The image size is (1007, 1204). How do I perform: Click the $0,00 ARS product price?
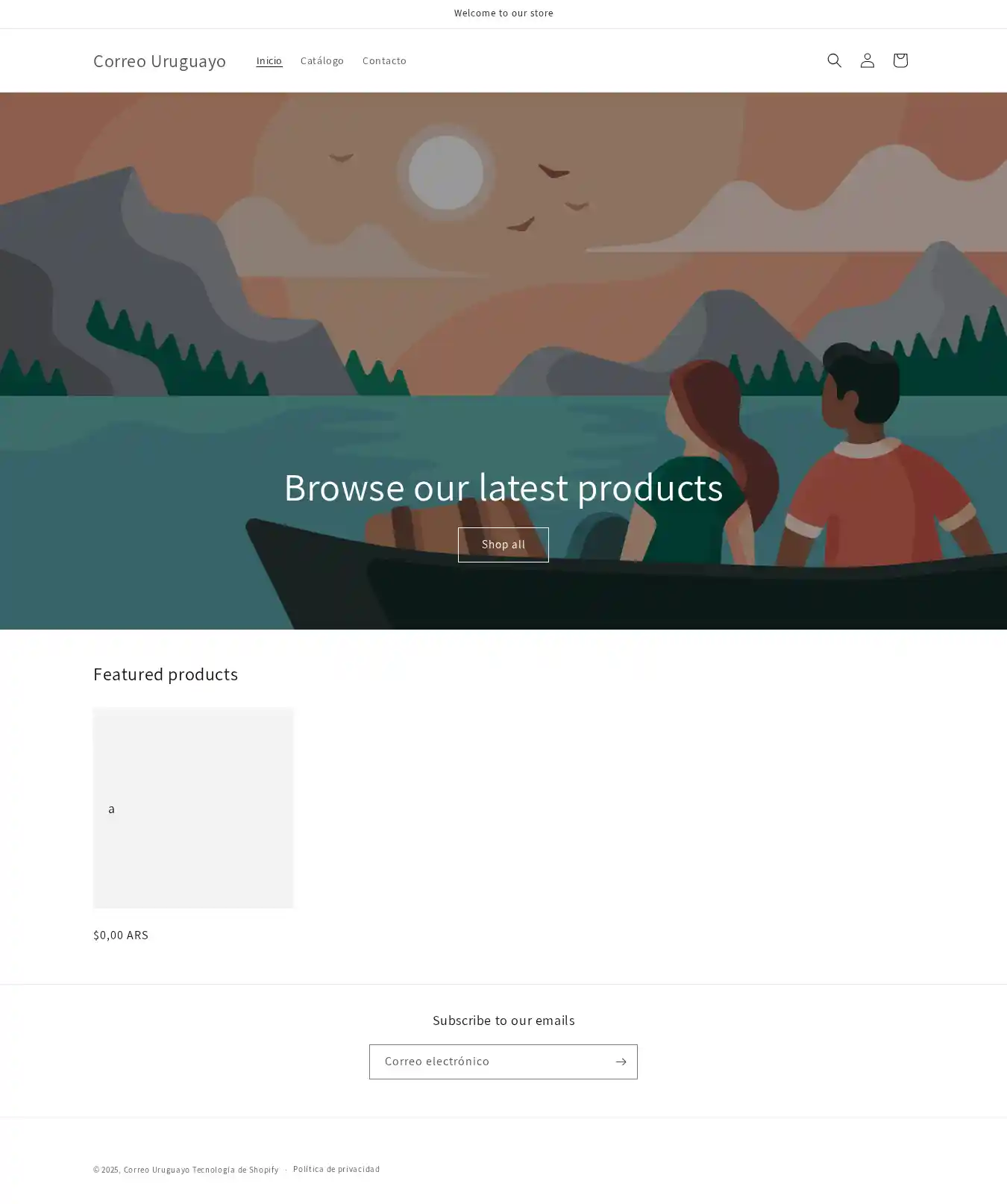point(121,935)
